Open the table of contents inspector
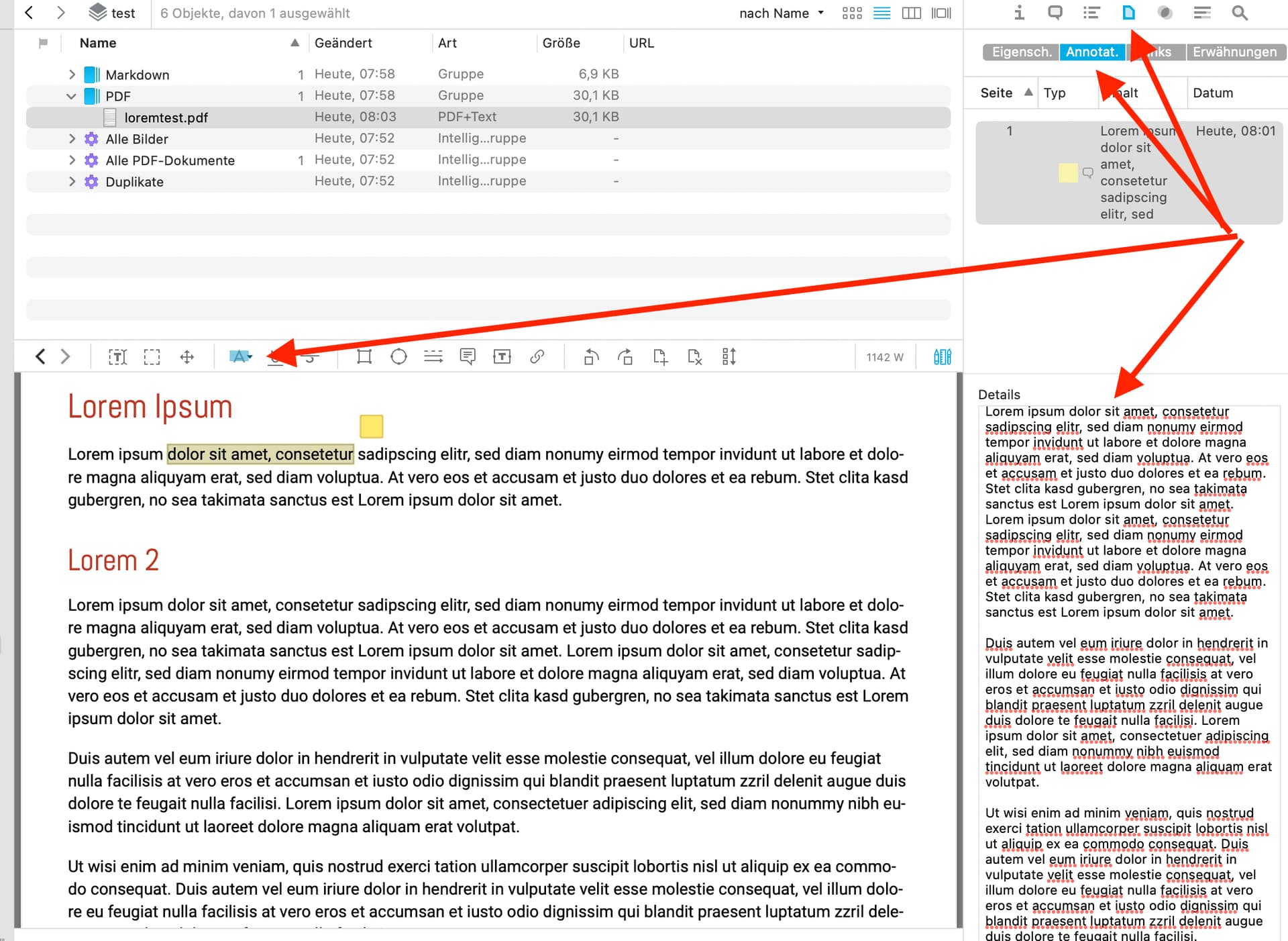The height and width of the screenshot is (941, 1288). [x=1091, y=13]
